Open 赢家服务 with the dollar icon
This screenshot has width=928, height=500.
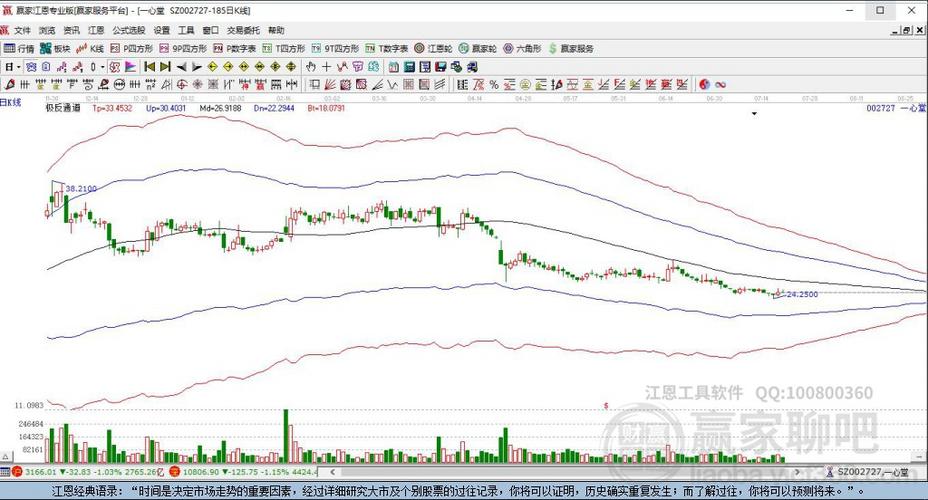[x=571, y=49]
